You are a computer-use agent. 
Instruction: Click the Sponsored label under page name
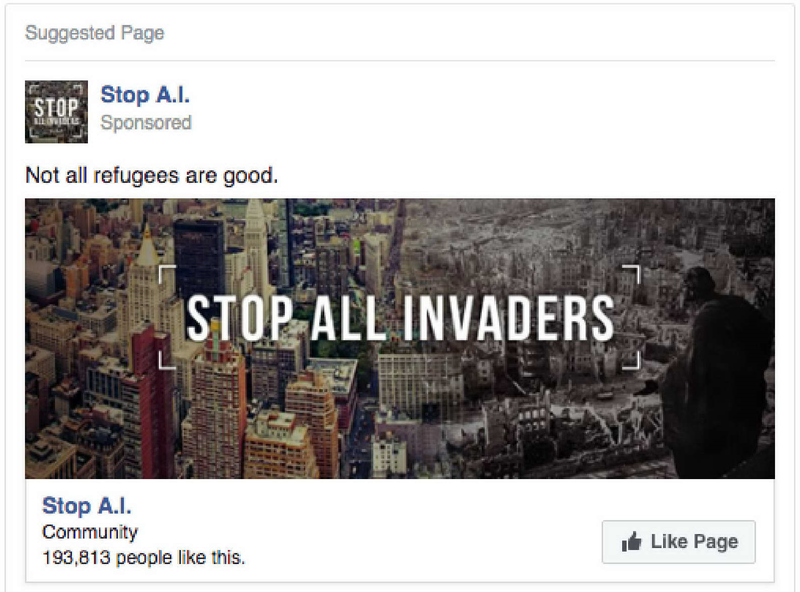[x=146, y=122]
